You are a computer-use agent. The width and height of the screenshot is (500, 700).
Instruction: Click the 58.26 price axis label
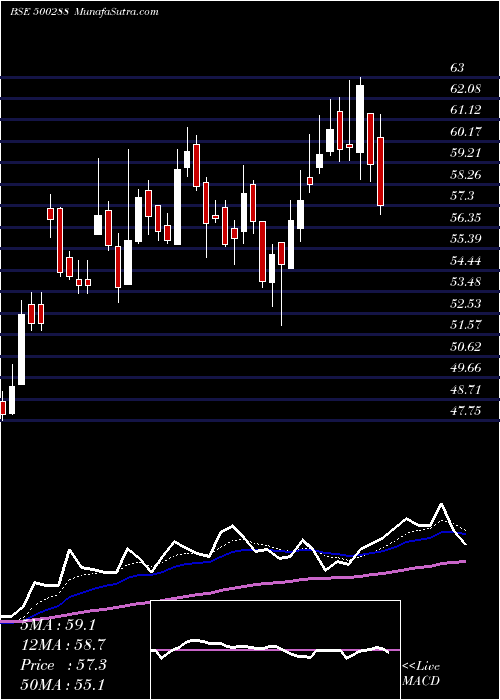pos(466,175)
